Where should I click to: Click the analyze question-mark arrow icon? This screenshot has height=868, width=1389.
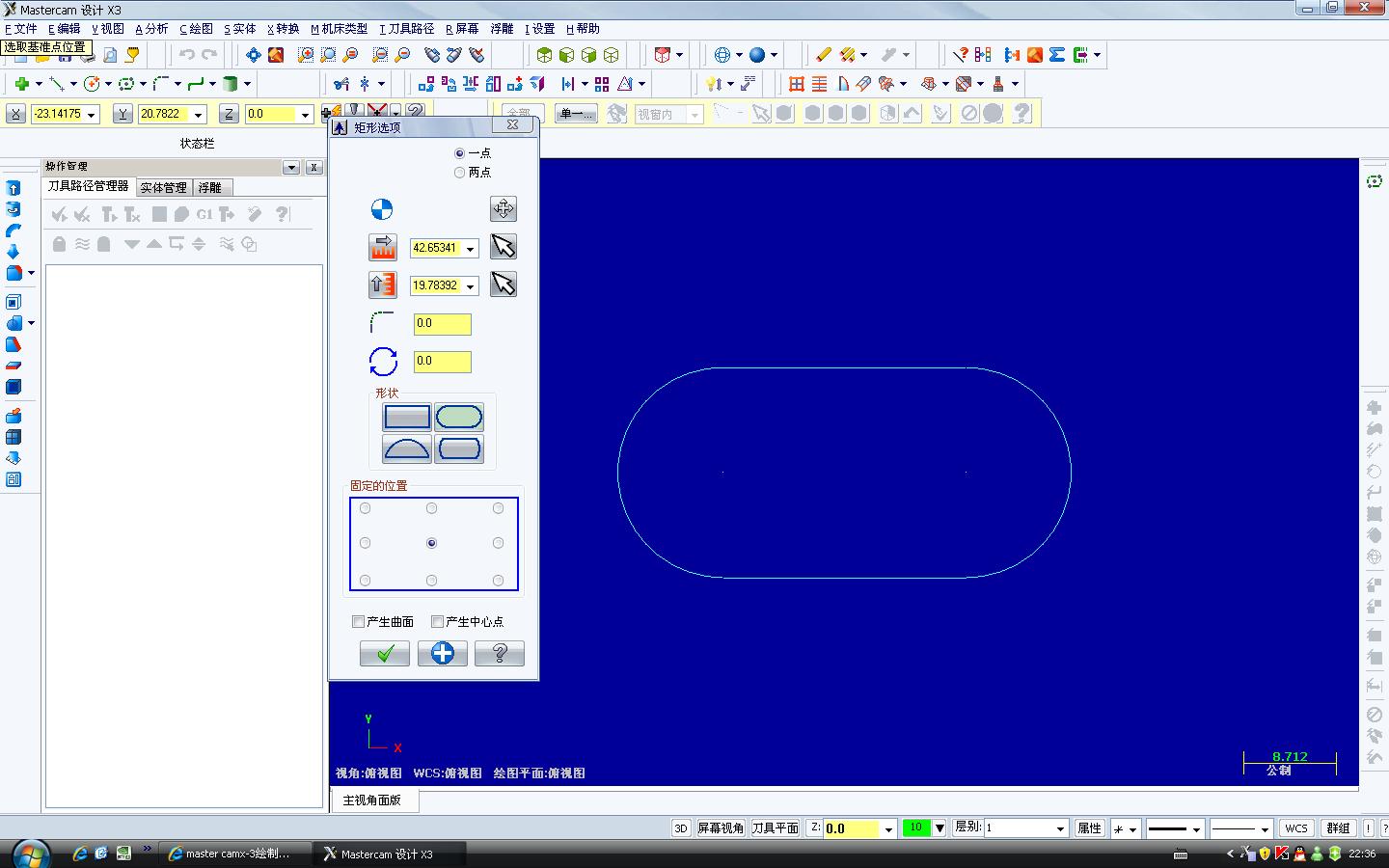[x=960, y=55]
